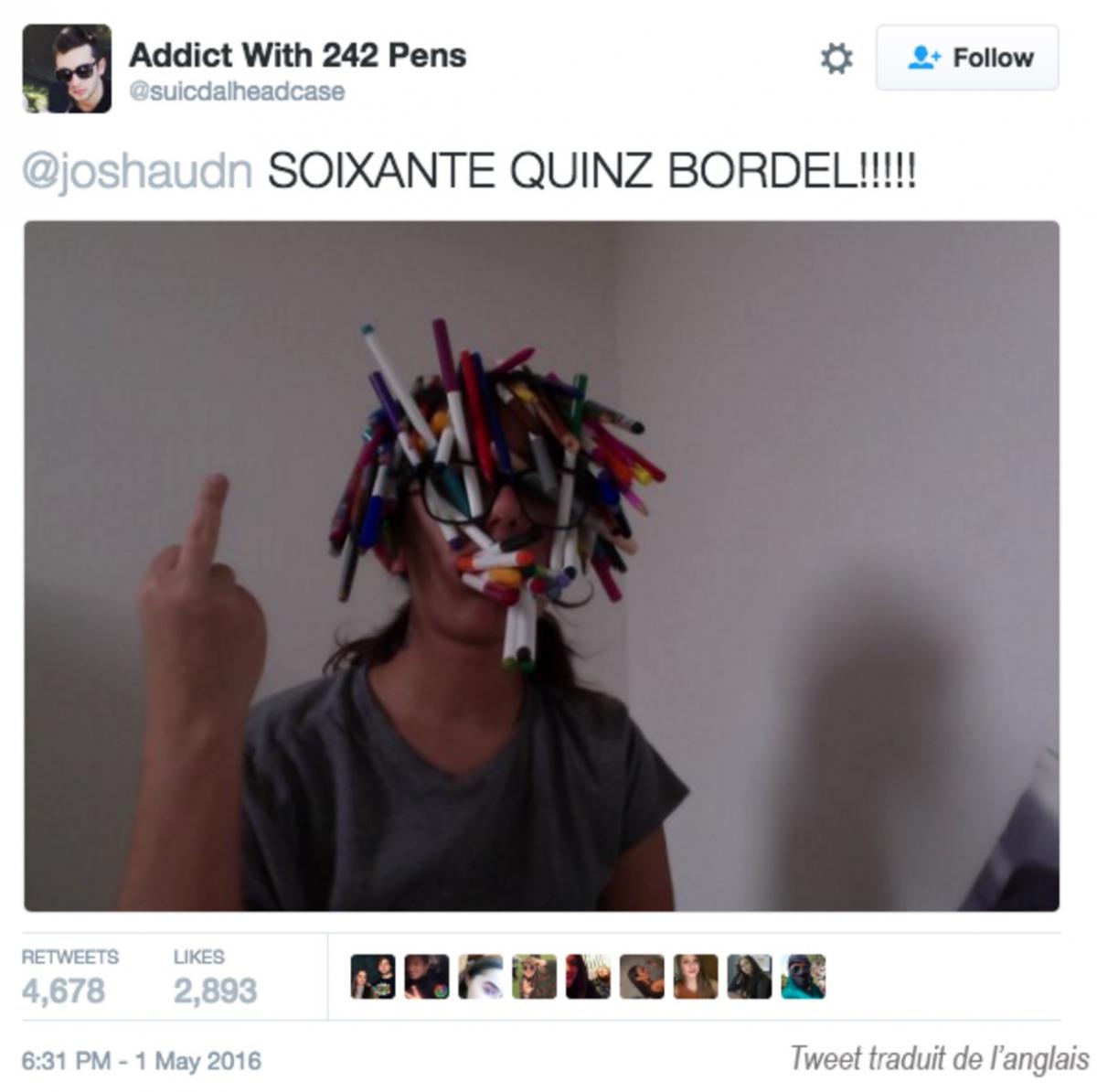The width and height of the screenshot is (1097, 1092).
Task: Click the name Addict With 242 Pens
Action: pyautogui.click(x=297, y=55)
